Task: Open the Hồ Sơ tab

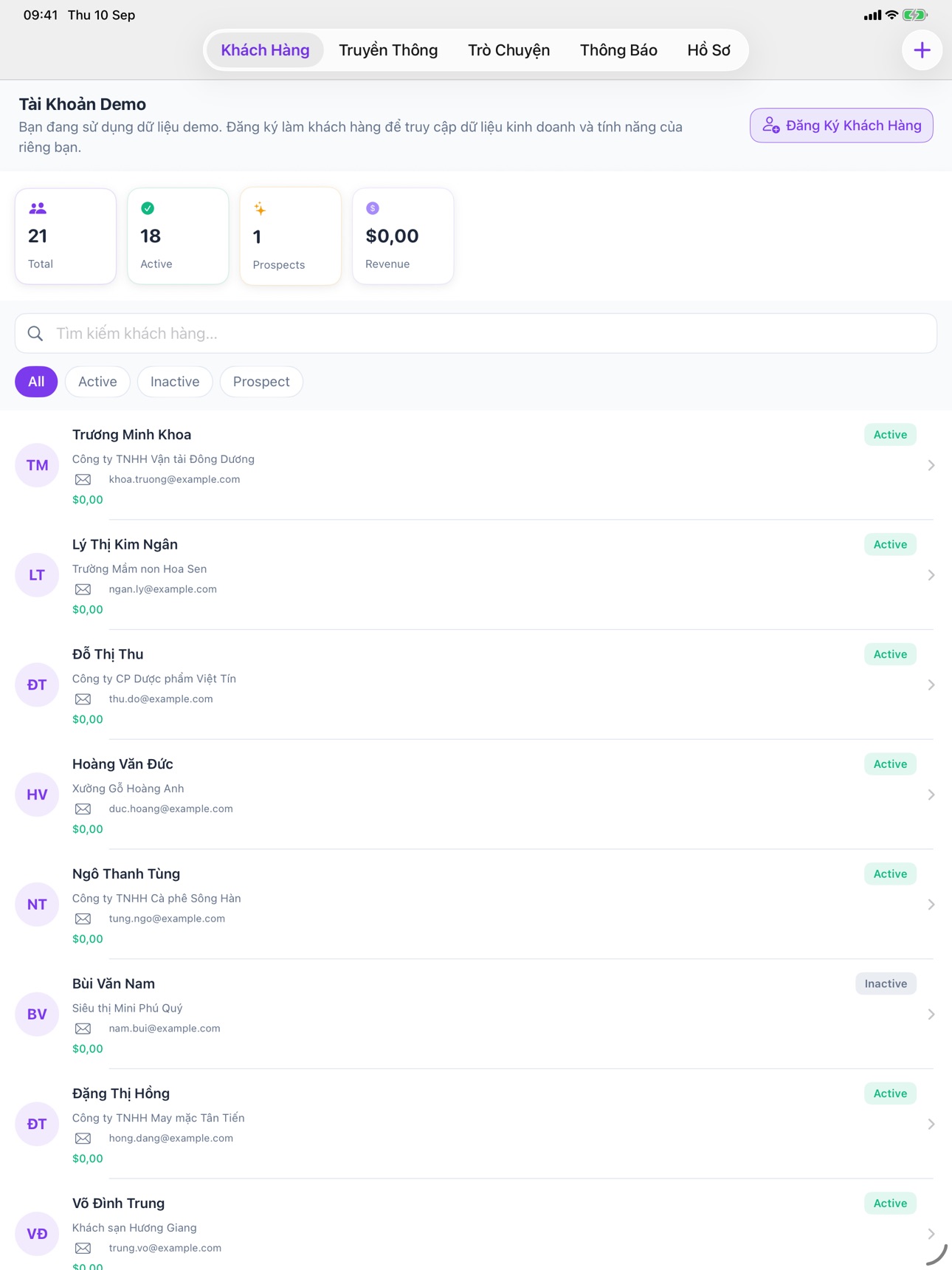Action: click(708, 50)
